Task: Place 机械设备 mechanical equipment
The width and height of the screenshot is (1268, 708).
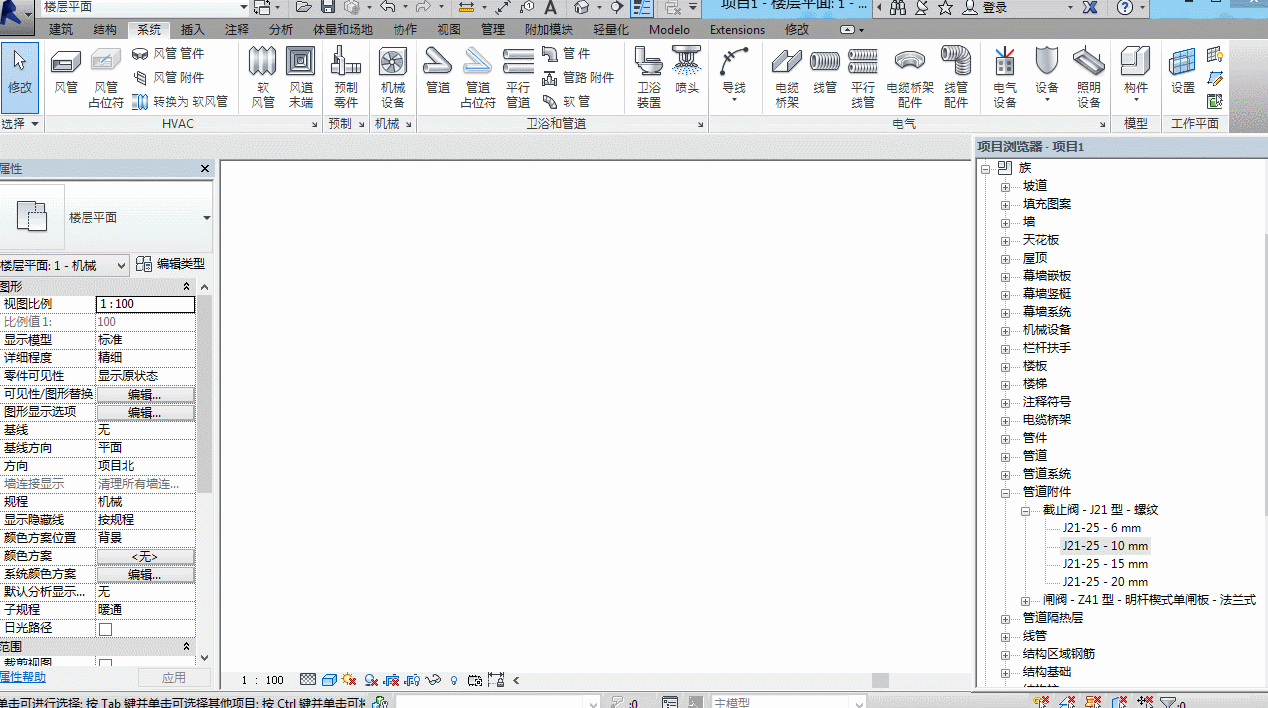Action: [x=393, y=77]
